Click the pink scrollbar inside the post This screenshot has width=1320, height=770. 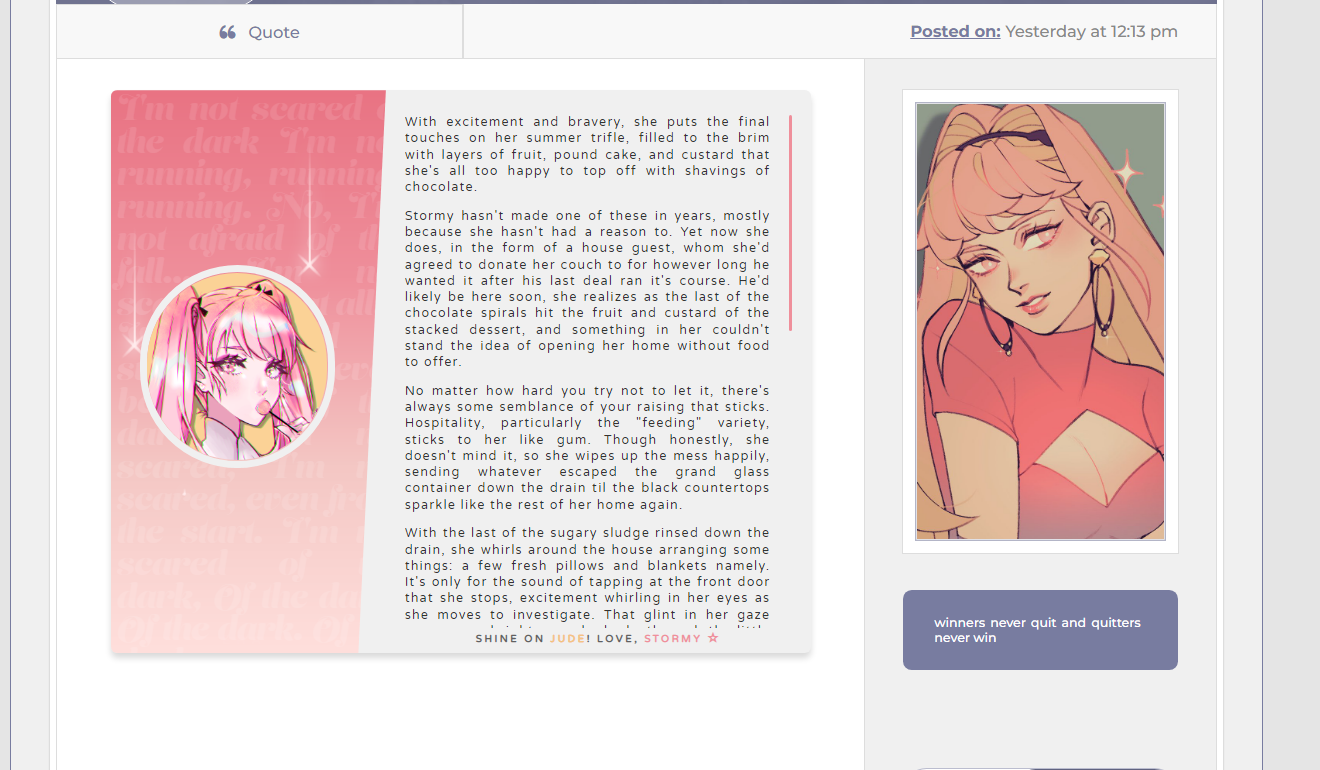pos(790,223)
